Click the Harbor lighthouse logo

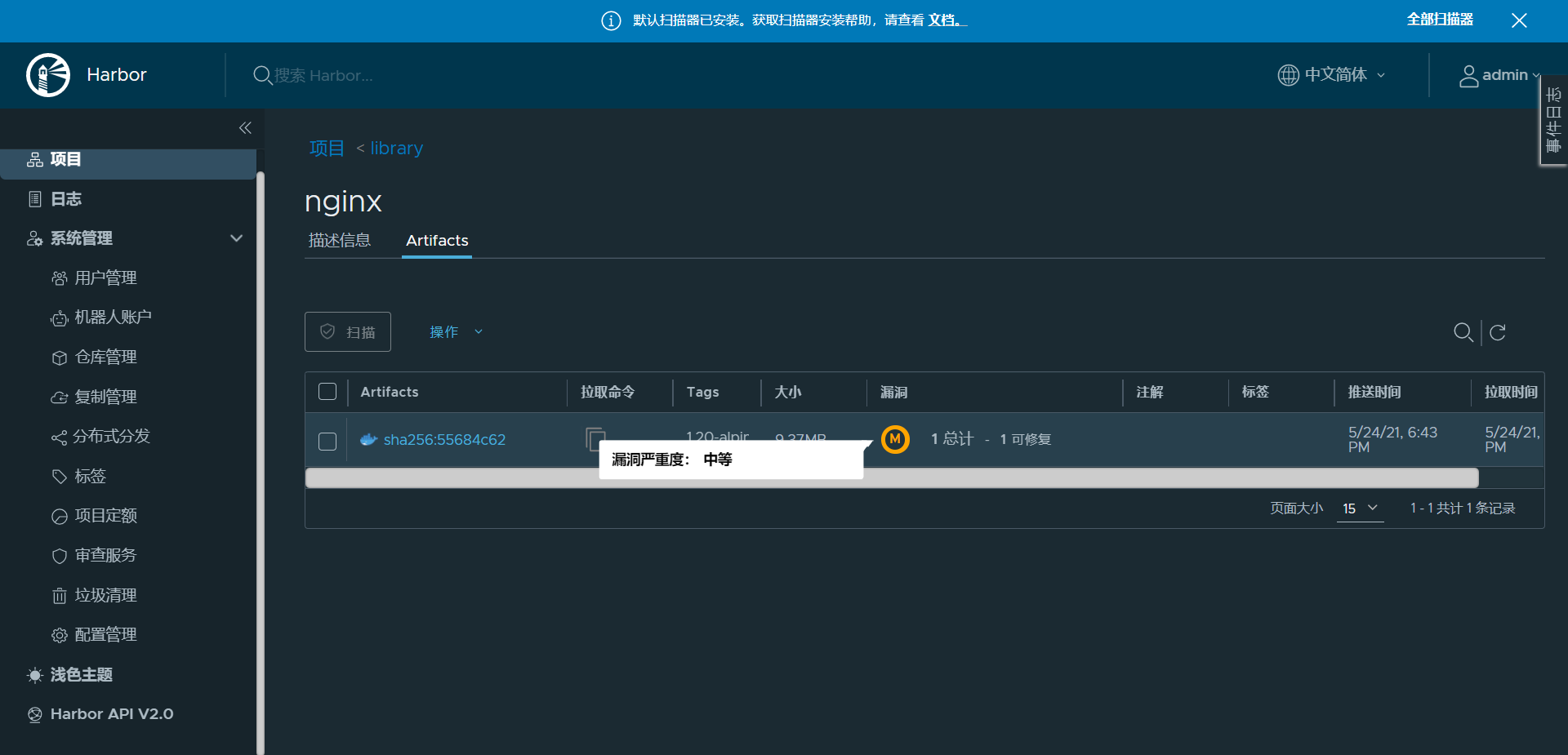48,75
